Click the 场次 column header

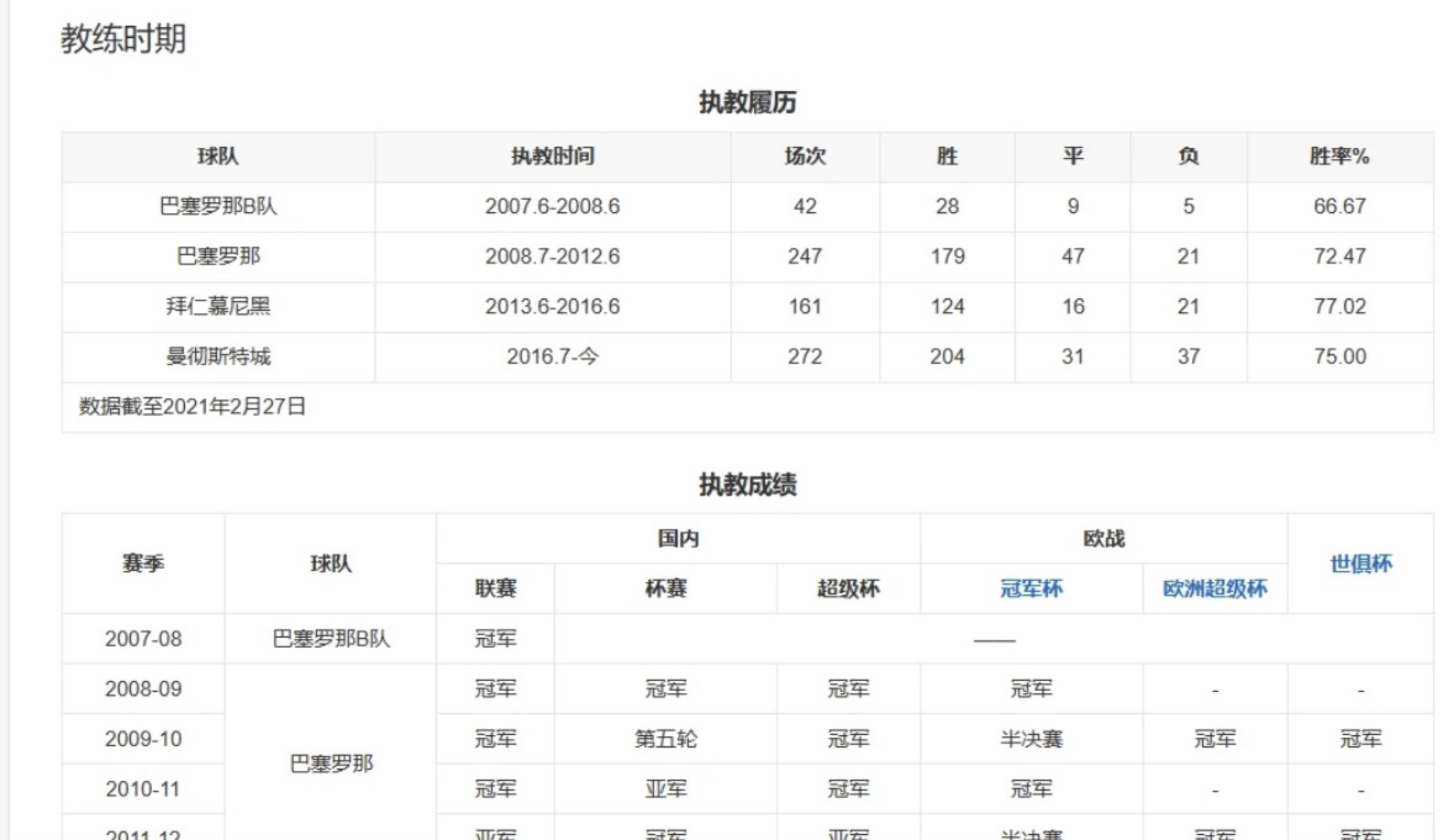(805, 156)
